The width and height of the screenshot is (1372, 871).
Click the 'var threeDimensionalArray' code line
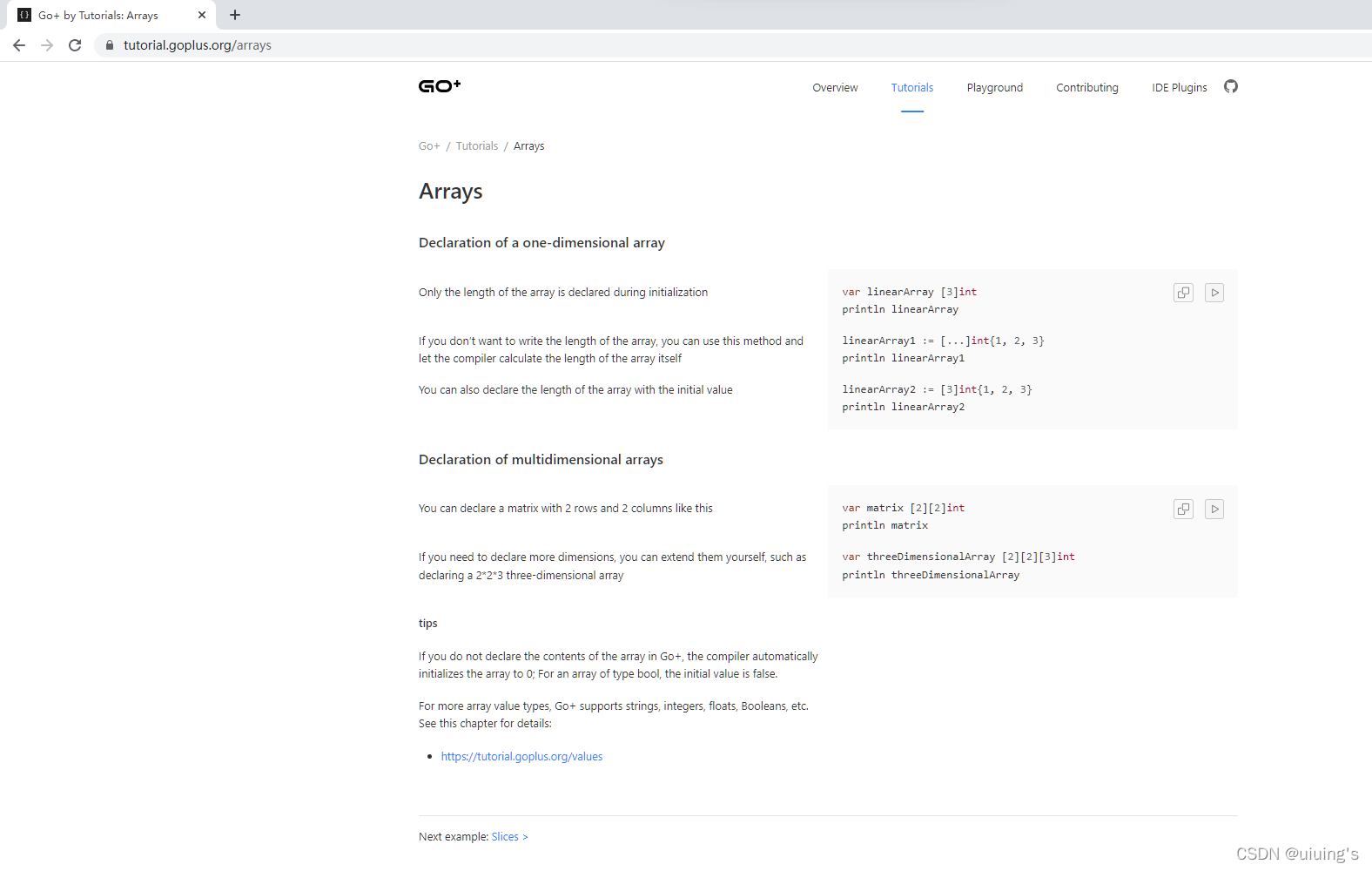958,557
